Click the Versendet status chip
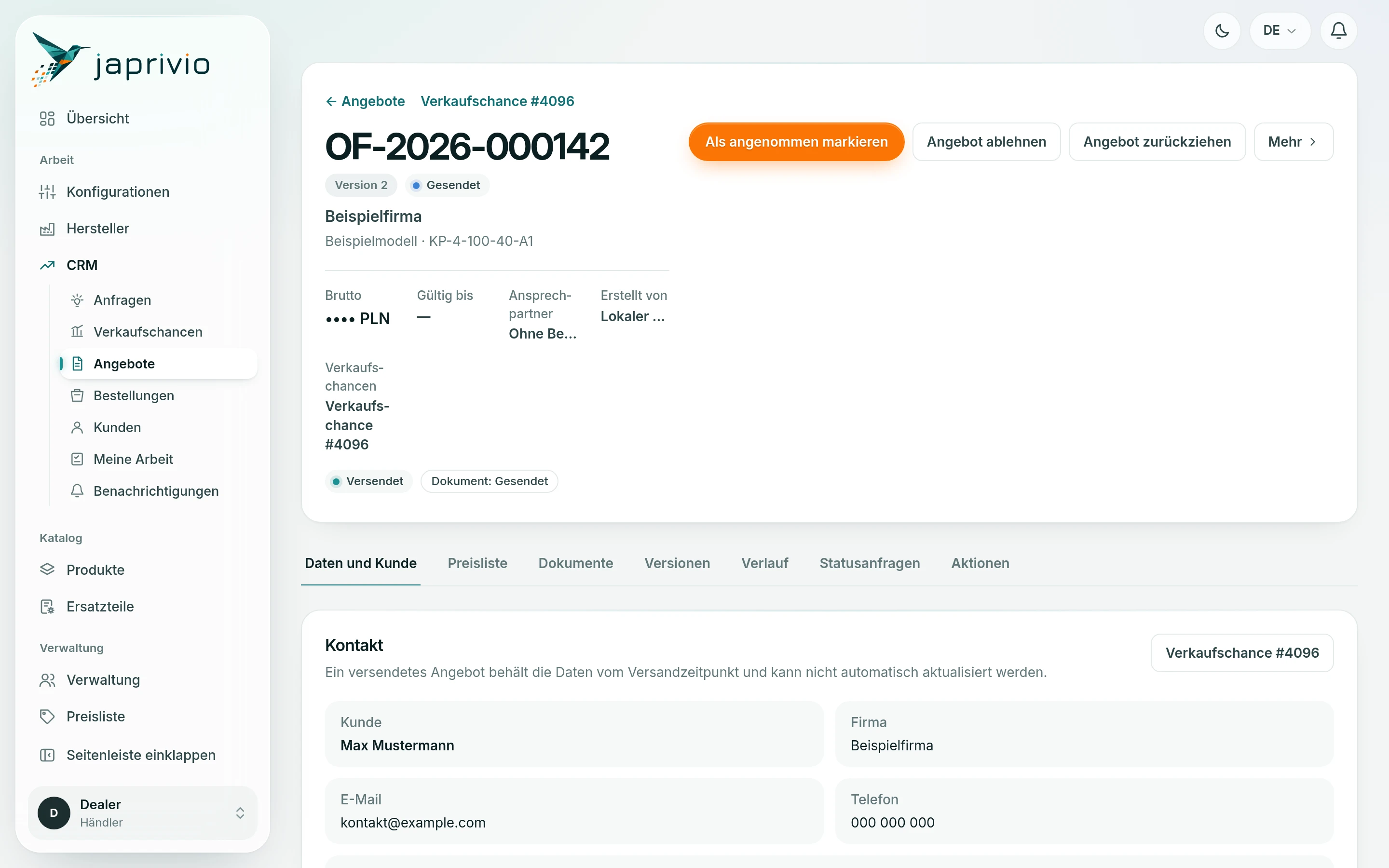Screen dimensions: 1389x868 [x=368, y=481]
